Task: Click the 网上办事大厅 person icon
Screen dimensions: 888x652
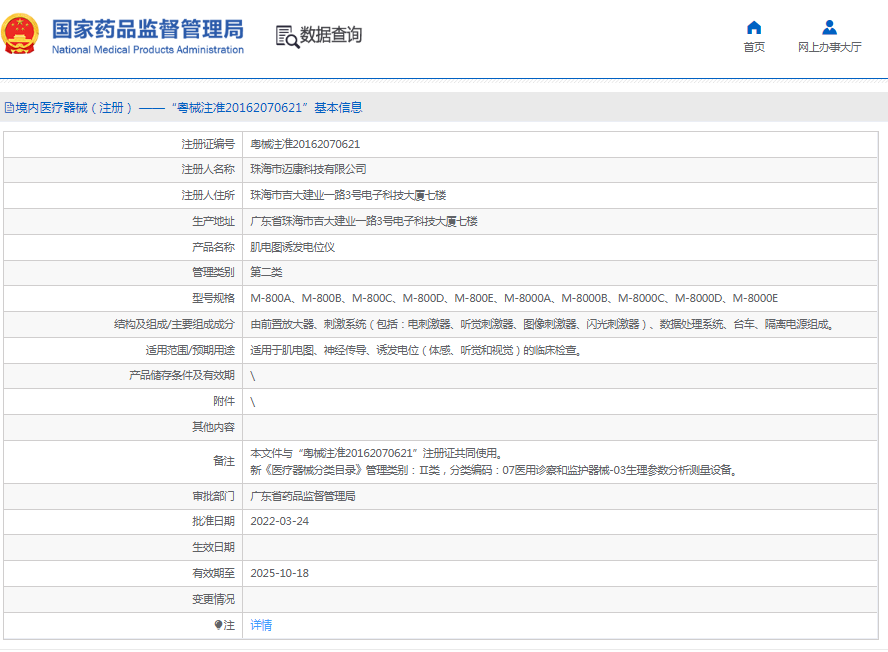Action: click(x=829, y=28)
